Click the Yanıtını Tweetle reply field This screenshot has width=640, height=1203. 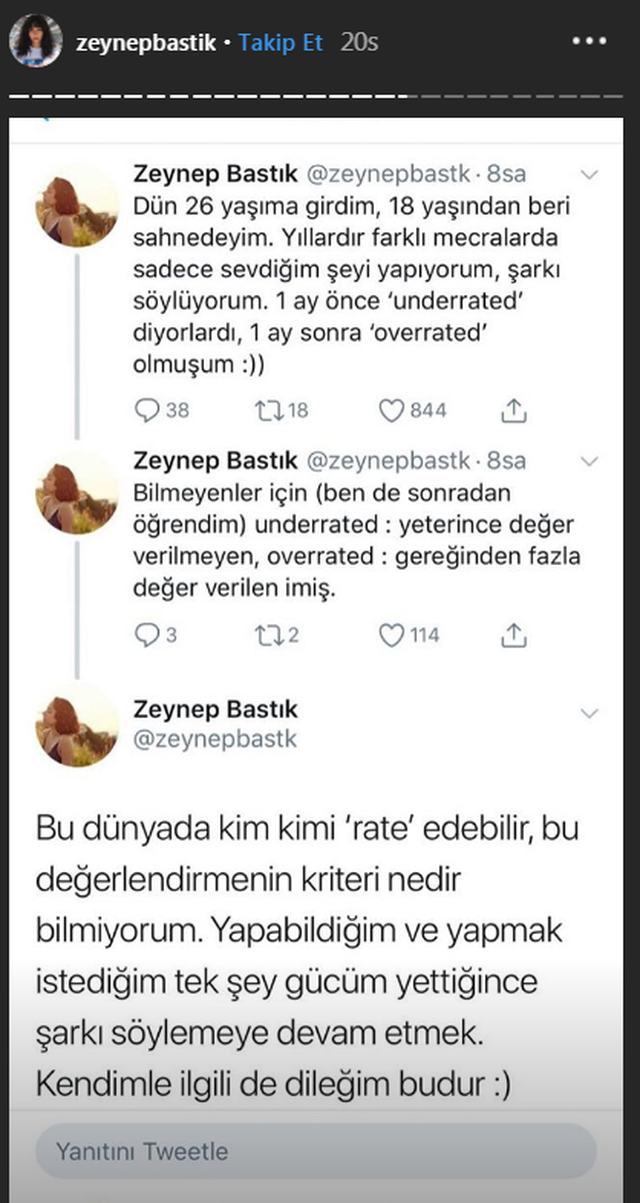pos(320,1151)
